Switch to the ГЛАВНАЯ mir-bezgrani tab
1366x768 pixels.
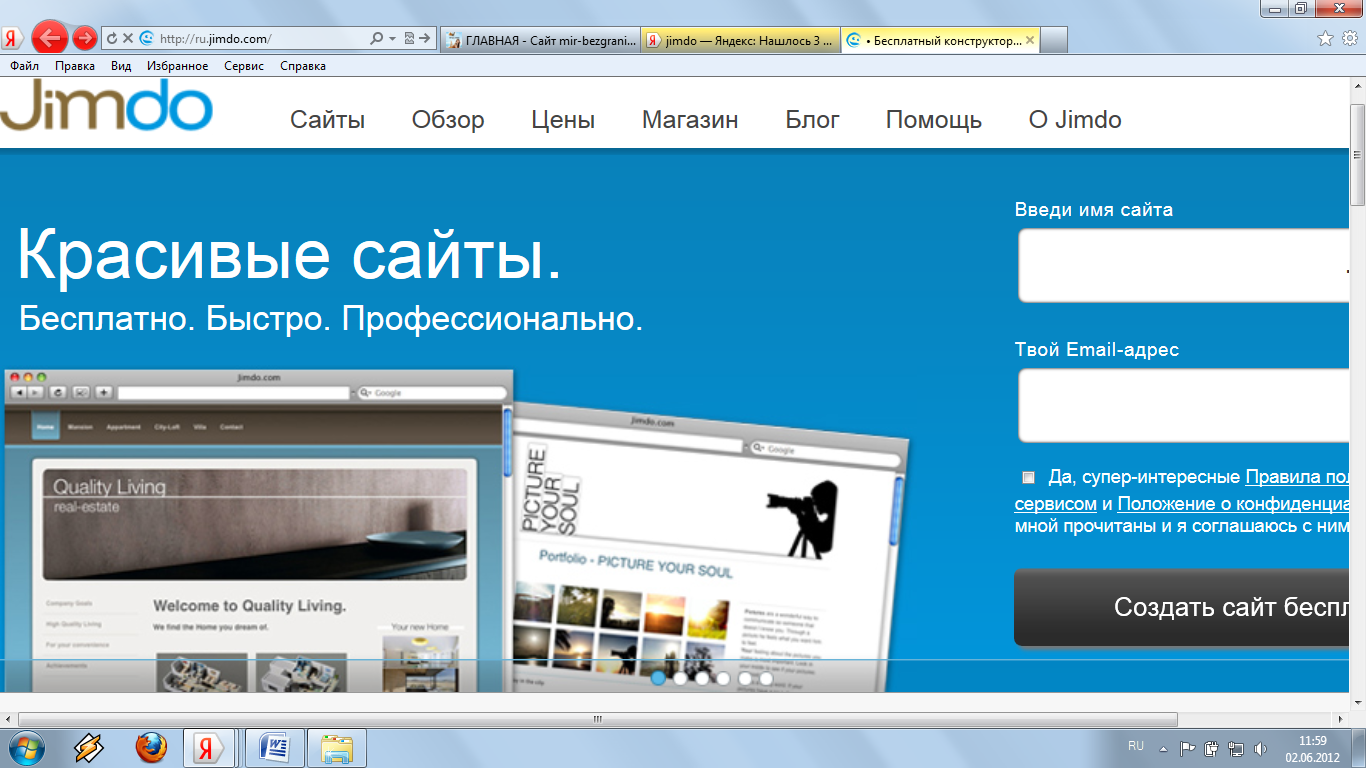(x=539, y=40)
